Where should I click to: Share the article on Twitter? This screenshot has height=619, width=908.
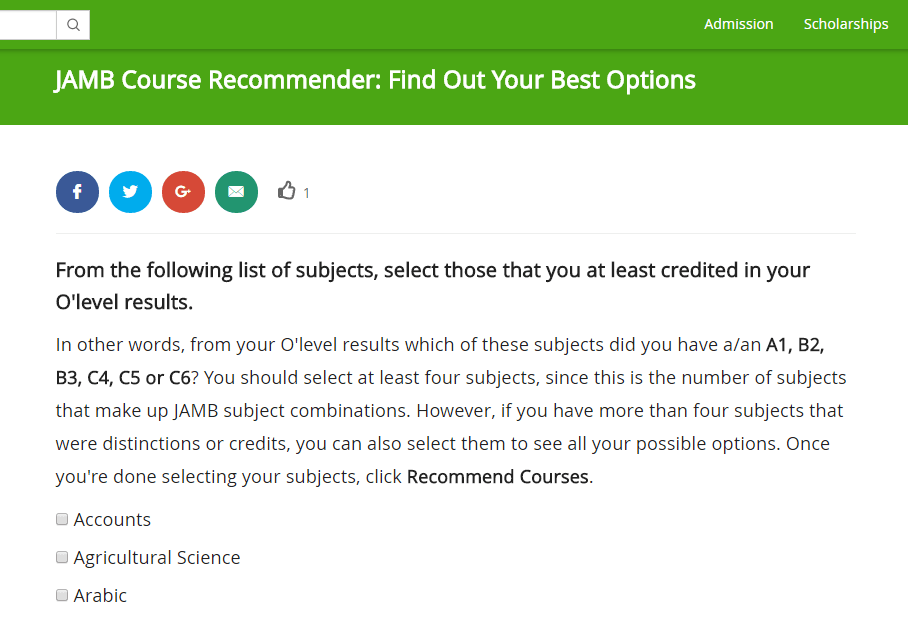pos(130,191)
